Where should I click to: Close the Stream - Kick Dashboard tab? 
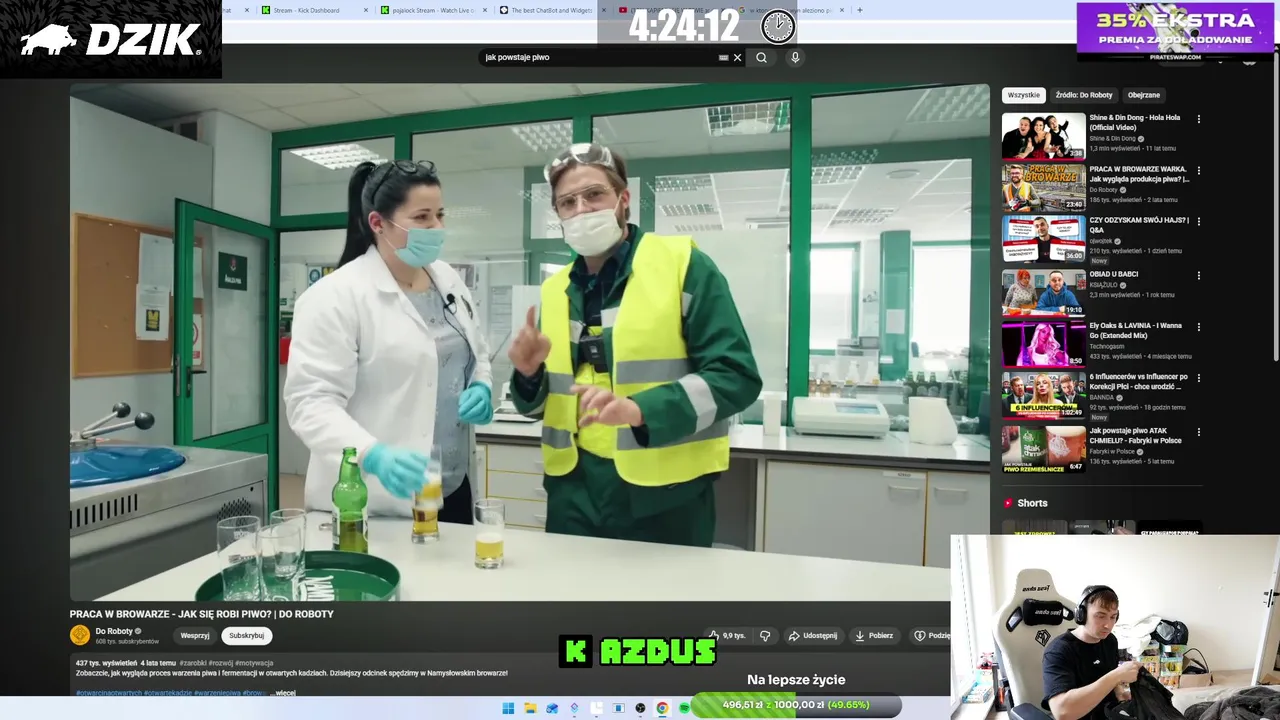click(x=365, y=10)
